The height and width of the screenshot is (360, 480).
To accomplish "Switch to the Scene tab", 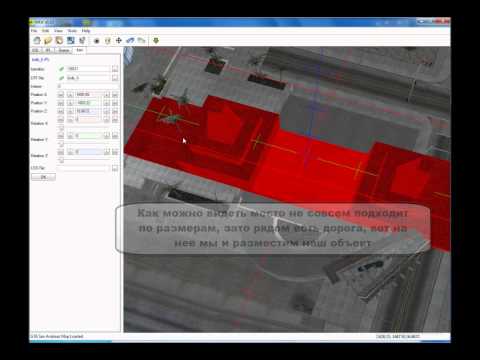I will (64, 50).
